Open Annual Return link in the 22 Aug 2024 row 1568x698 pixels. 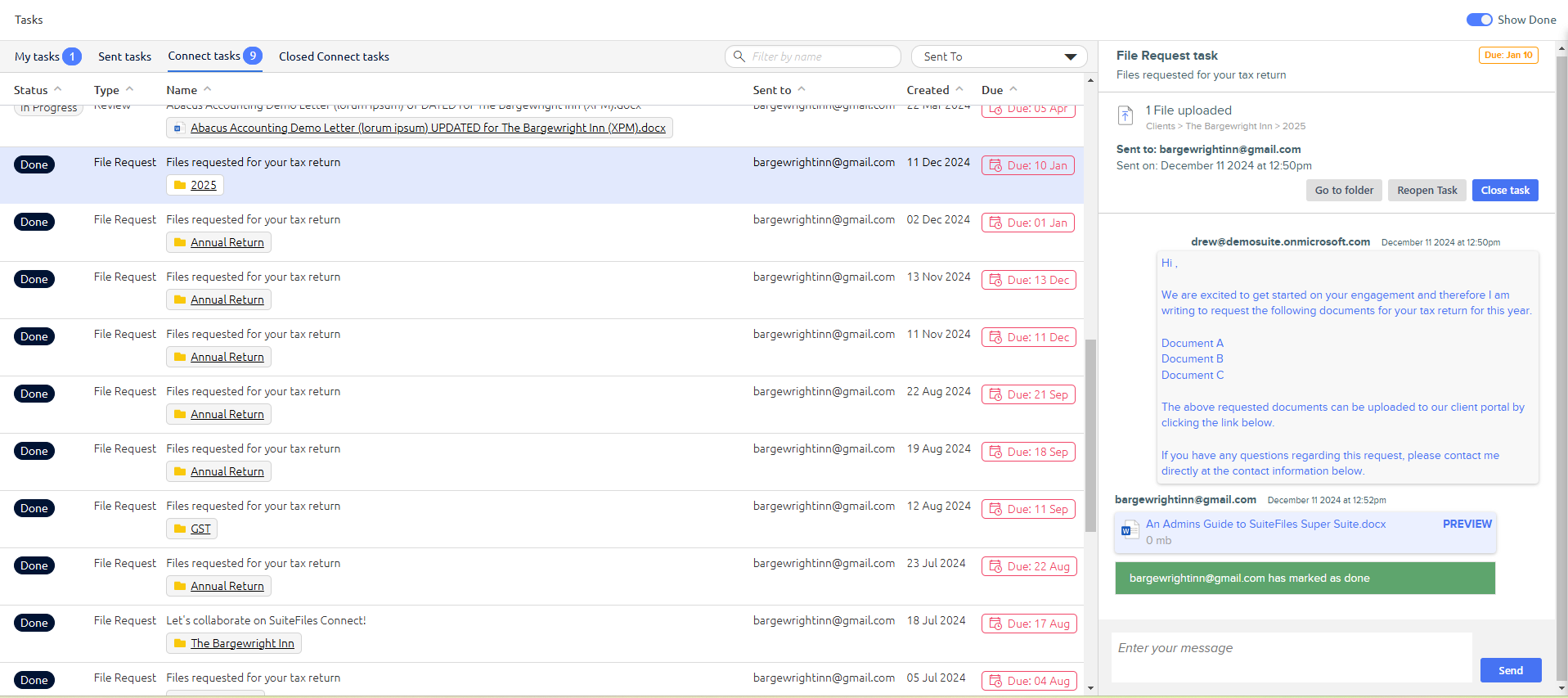227,415
